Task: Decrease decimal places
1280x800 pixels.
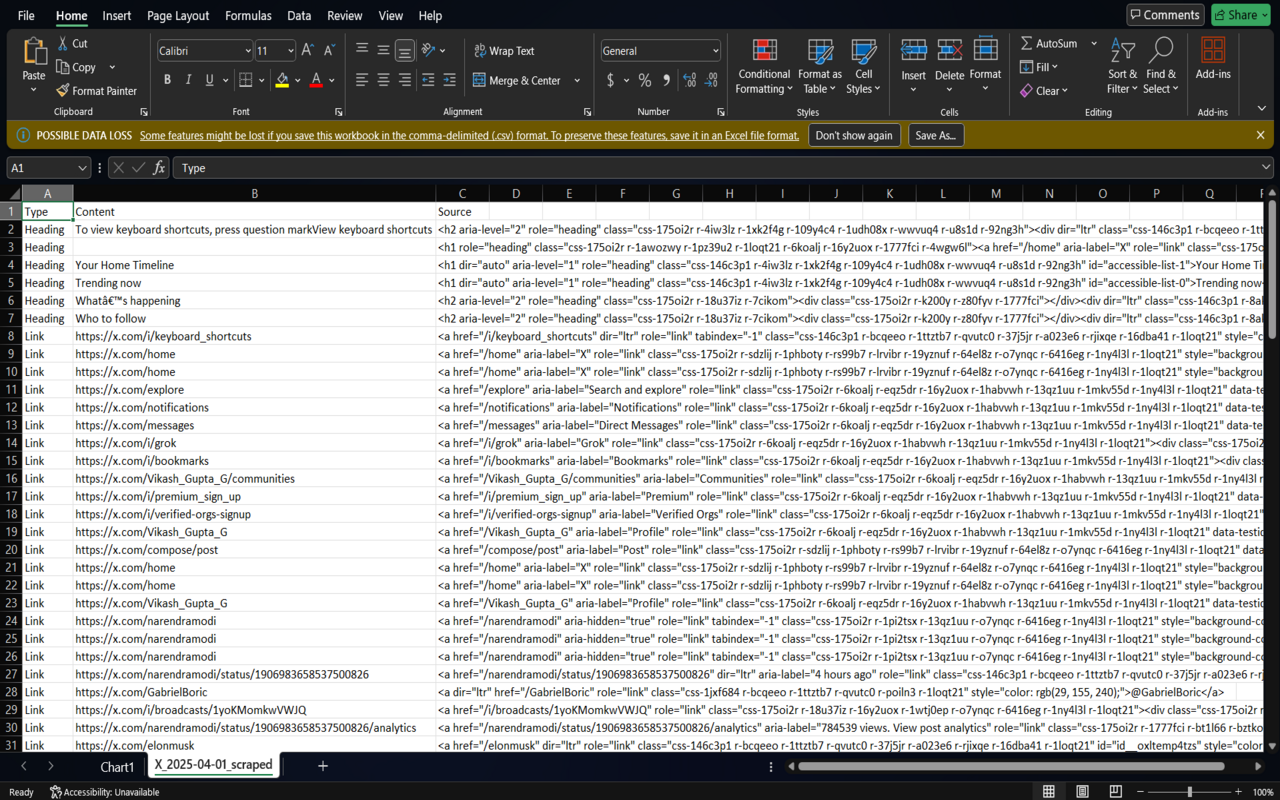Action: coord(711,80)
